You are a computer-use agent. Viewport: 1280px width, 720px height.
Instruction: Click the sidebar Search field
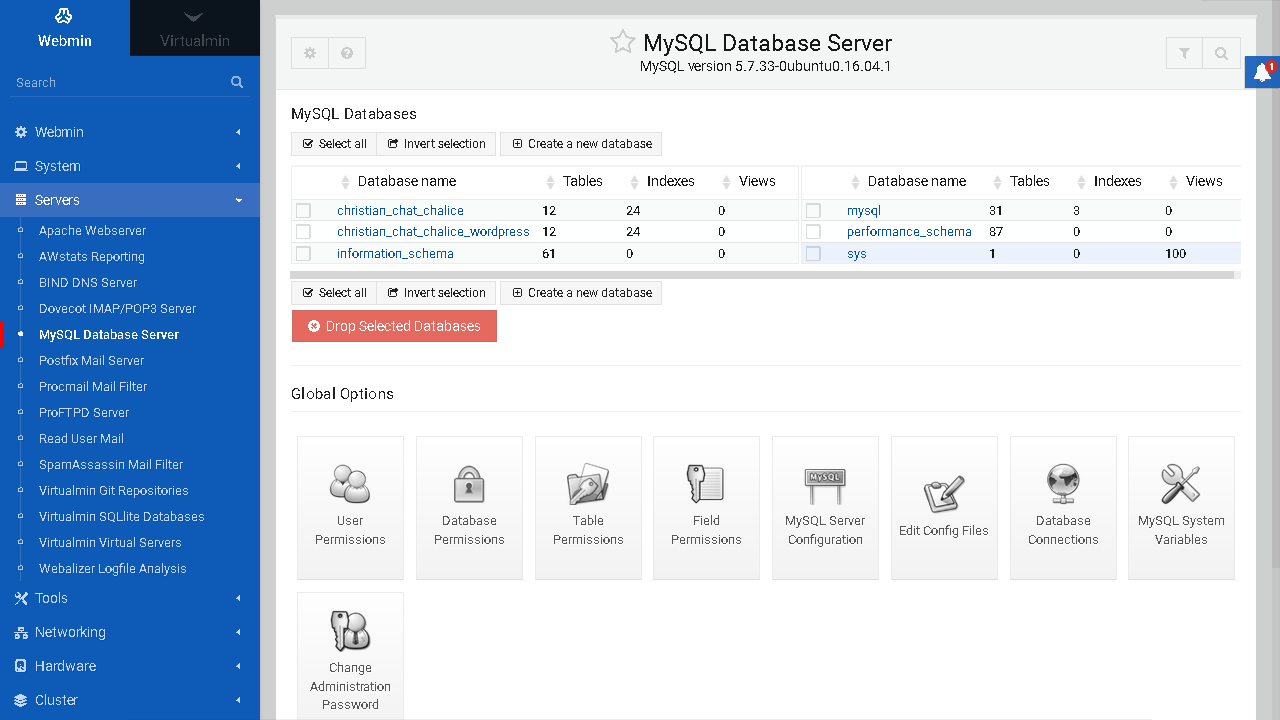click(120, 82)
